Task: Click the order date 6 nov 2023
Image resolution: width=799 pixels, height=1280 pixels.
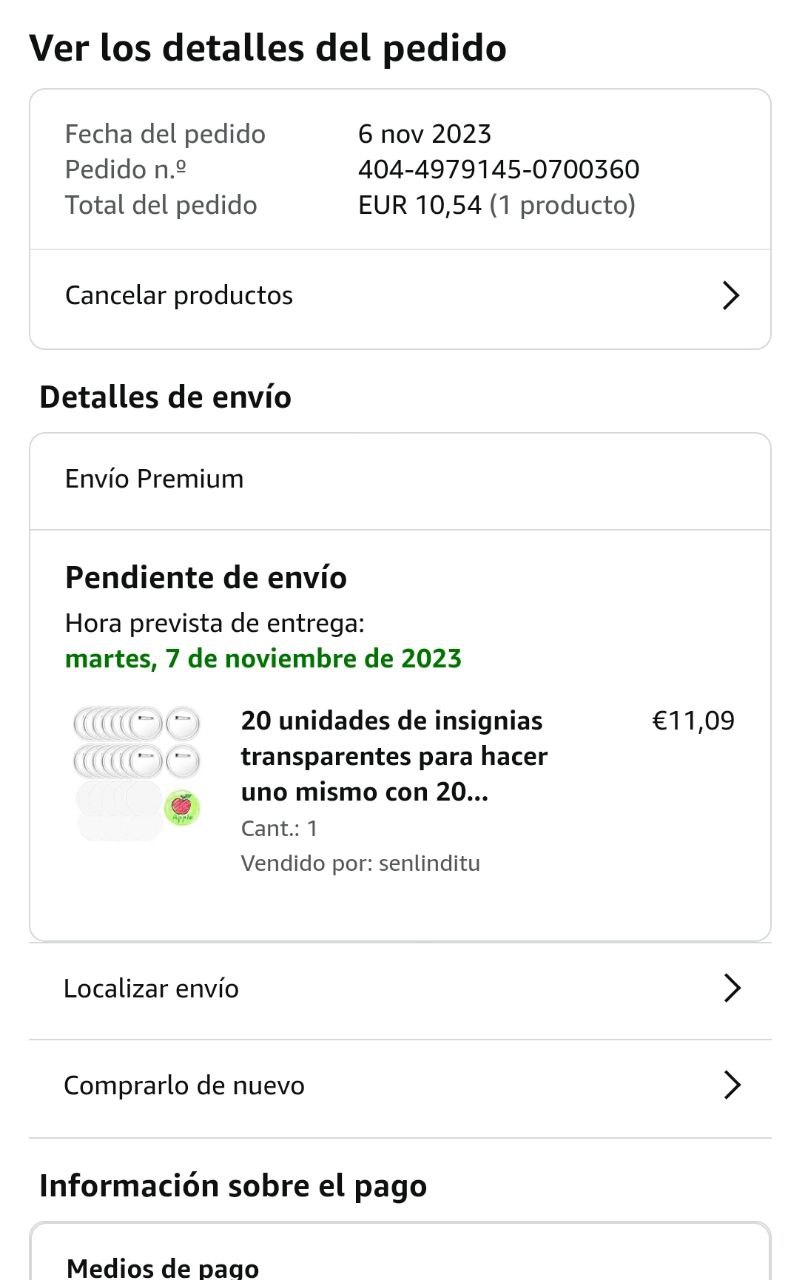Action: point(425,134)
